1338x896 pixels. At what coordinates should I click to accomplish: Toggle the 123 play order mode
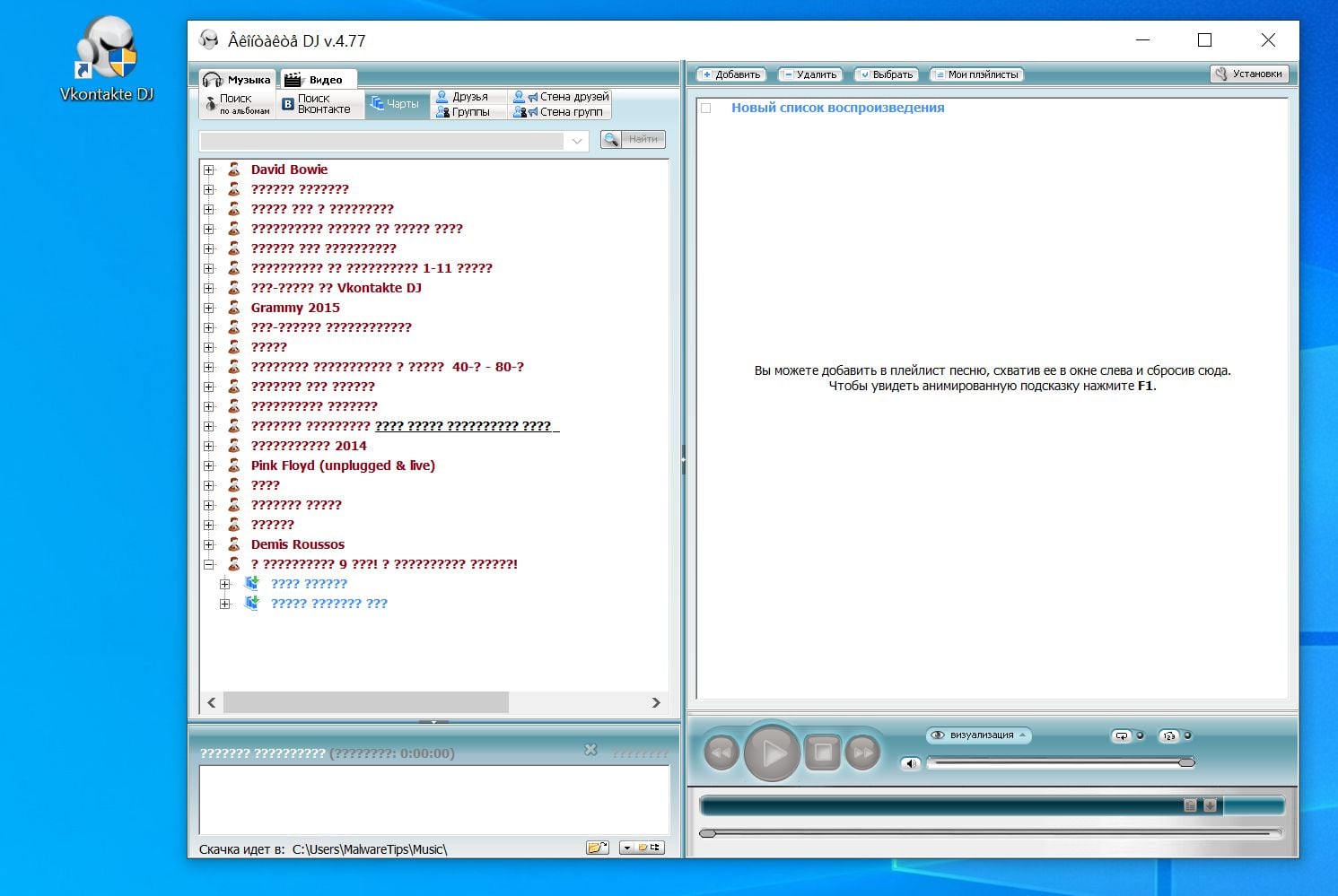(1168, 736)
